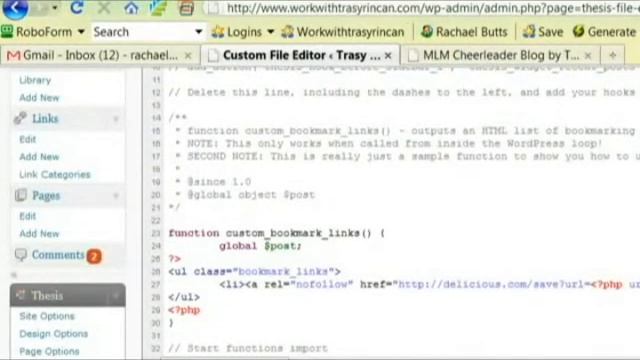Open Link Categories

pyautogui.click(x=55, y=174)
